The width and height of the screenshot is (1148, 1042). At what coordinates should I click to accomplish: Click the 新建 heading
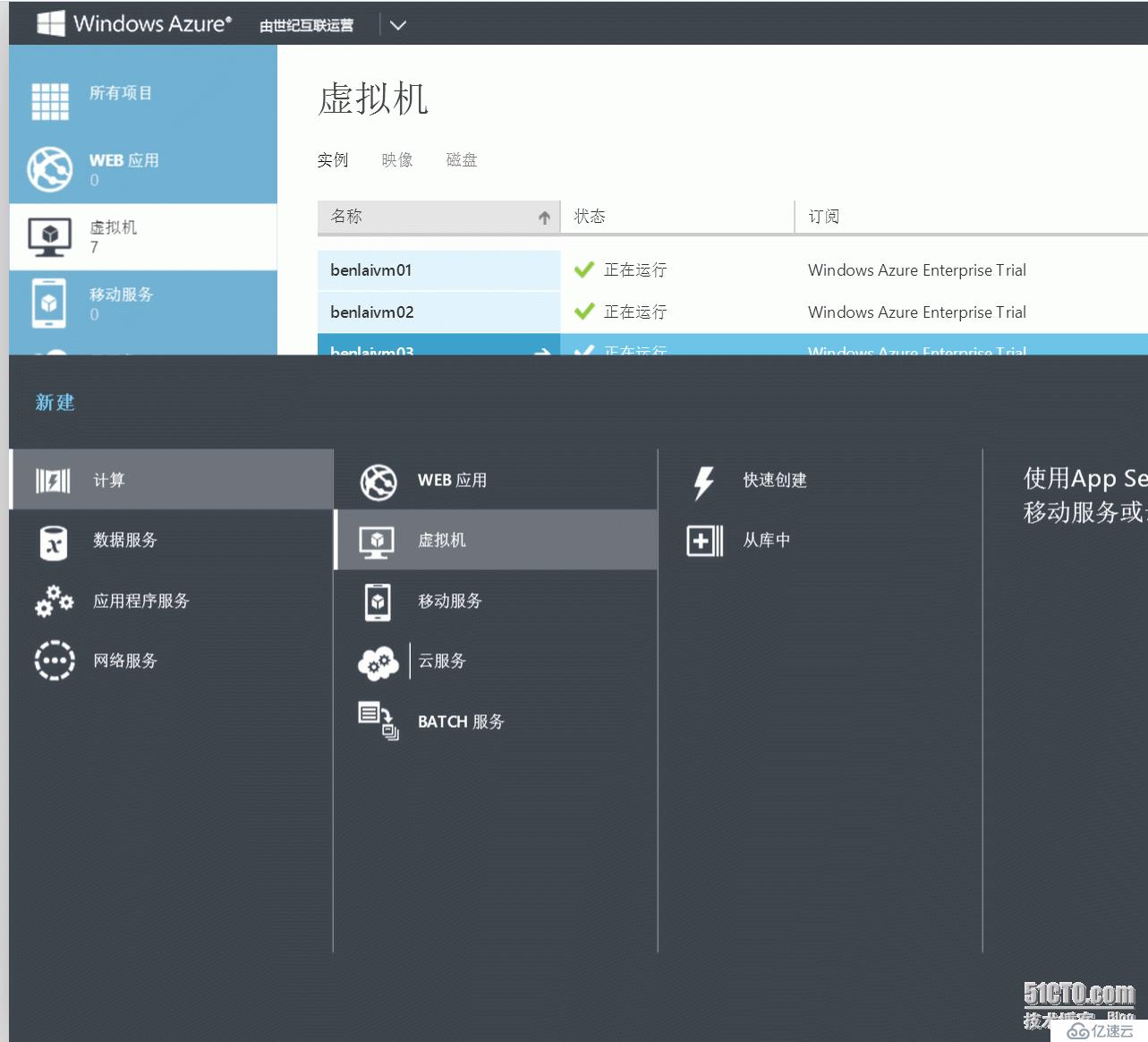[55, 403]
